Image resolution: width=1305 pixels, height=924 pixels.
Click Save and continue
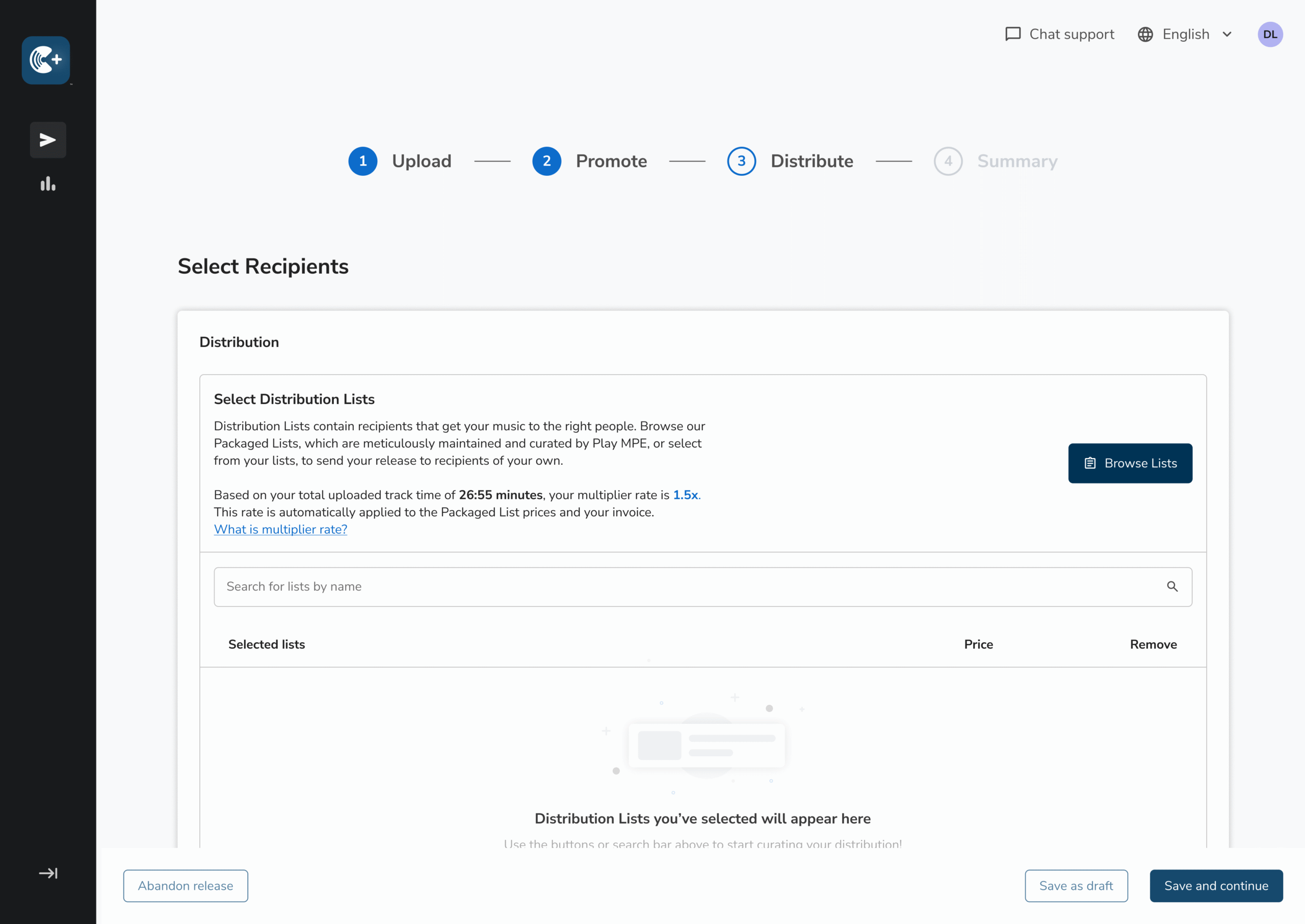click(x=1216, y=886)
